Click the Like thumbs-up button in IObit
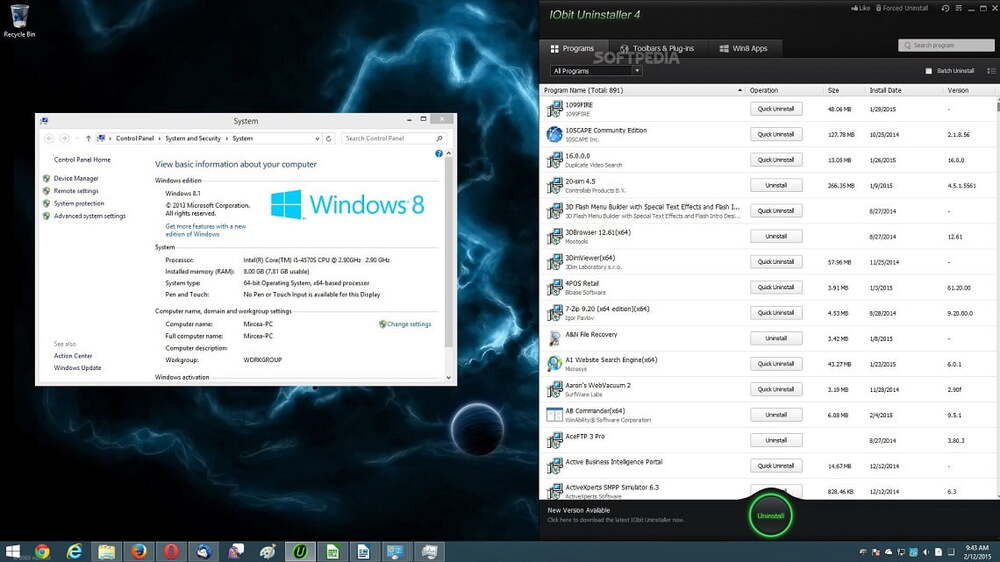This screenshot has height=562, width=1000. [x=860, y=8]
